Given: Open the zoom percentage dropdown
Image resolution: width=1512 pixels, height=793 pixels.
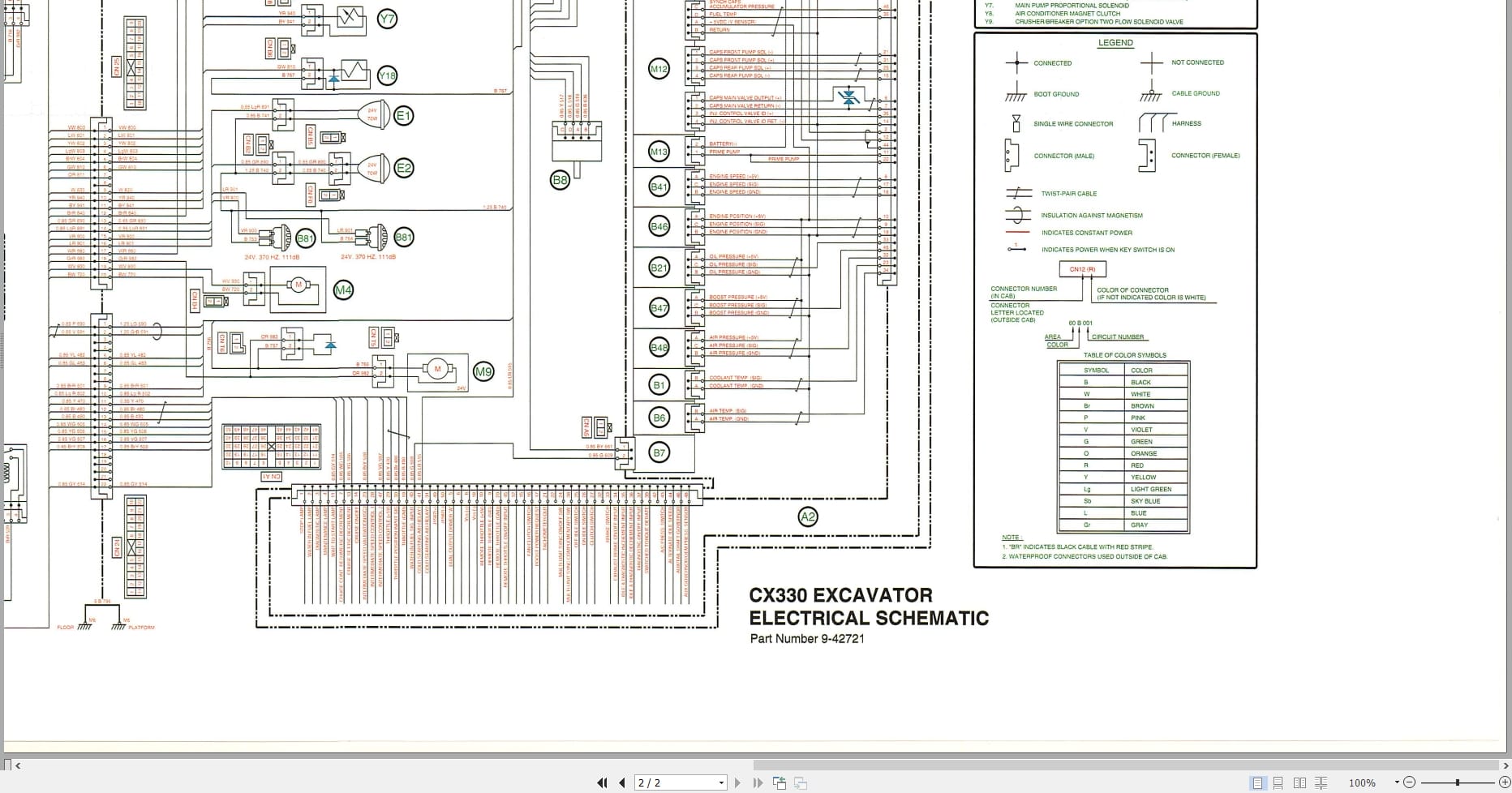Looking at the screenshot, I should 1397,782.
